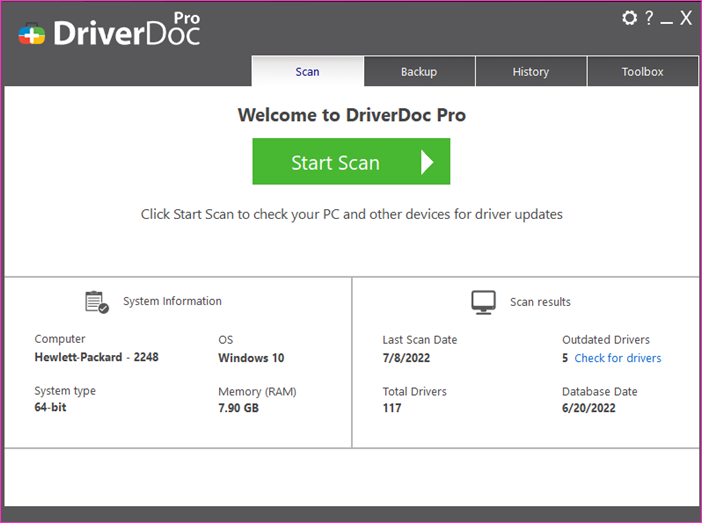Select the Windows 10 OS value

pos(251,358)
